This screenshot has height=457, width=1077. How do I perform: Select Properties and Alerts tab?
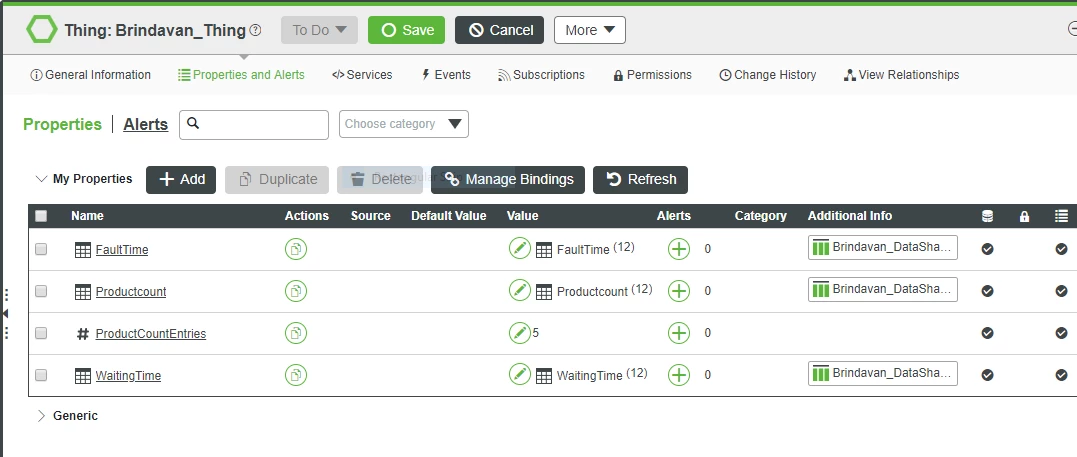(x=241, y=75)
